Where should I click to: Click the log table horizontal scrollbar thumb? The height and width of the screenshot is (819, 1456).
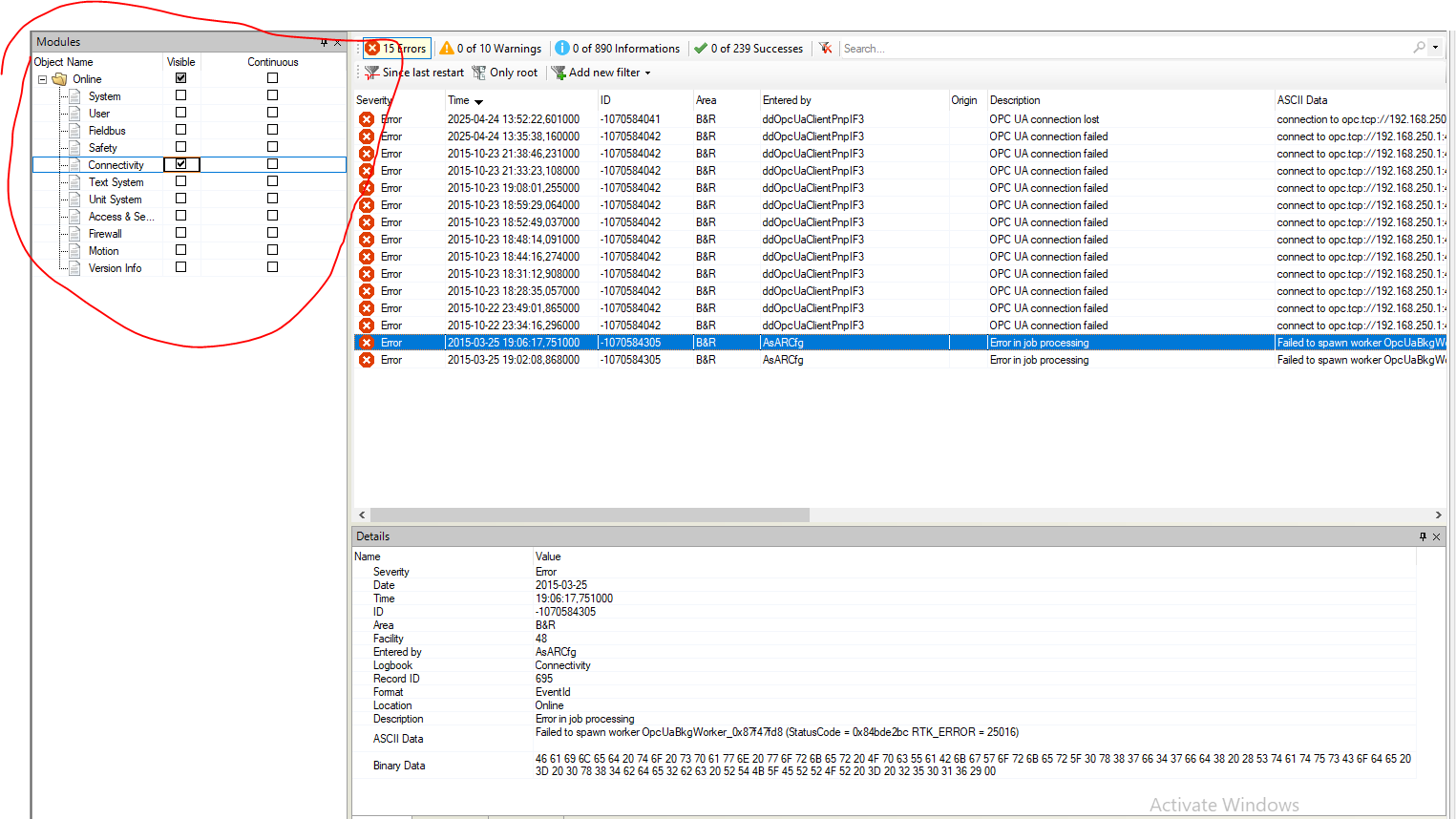[x=590, y=514]
